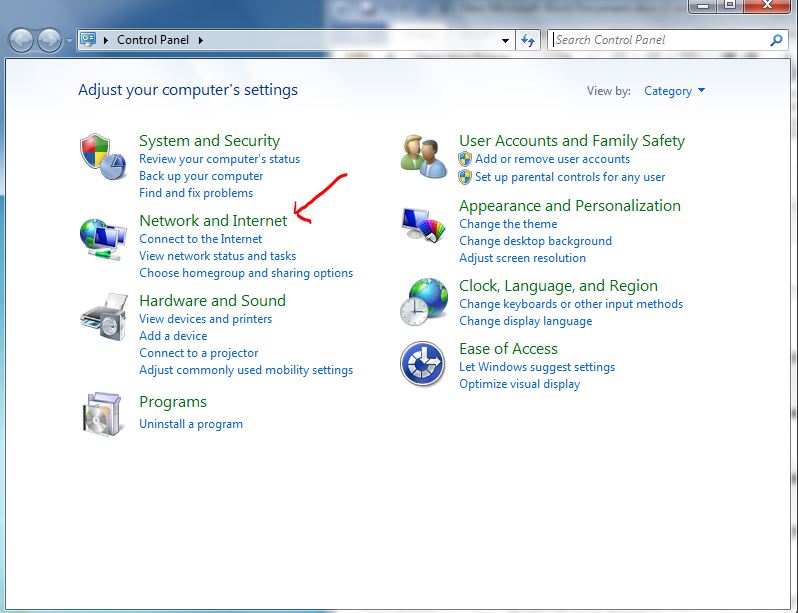This screenshot has width=798, height=613.
Task: Click the Clock, Language, and Region globe icon
Action: click(424, 302)
